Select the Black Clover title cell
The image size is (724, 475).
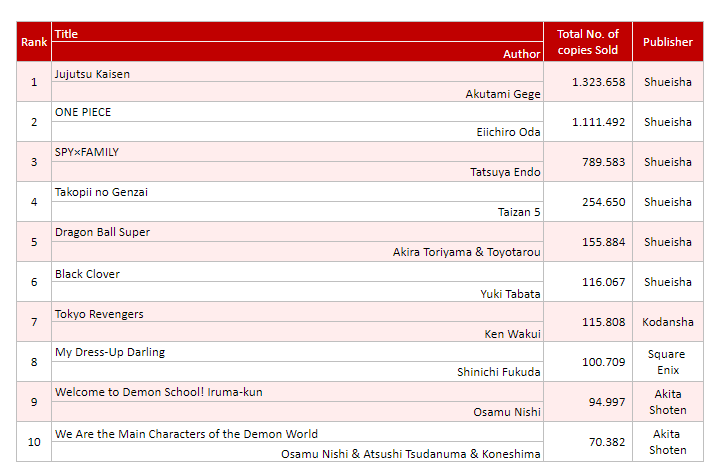tap(297, 272)
